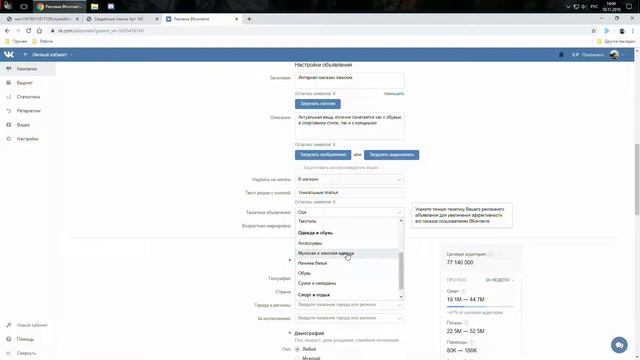
Task: Open the Работа bookmarks folder
Action: (x=43, y=41)
